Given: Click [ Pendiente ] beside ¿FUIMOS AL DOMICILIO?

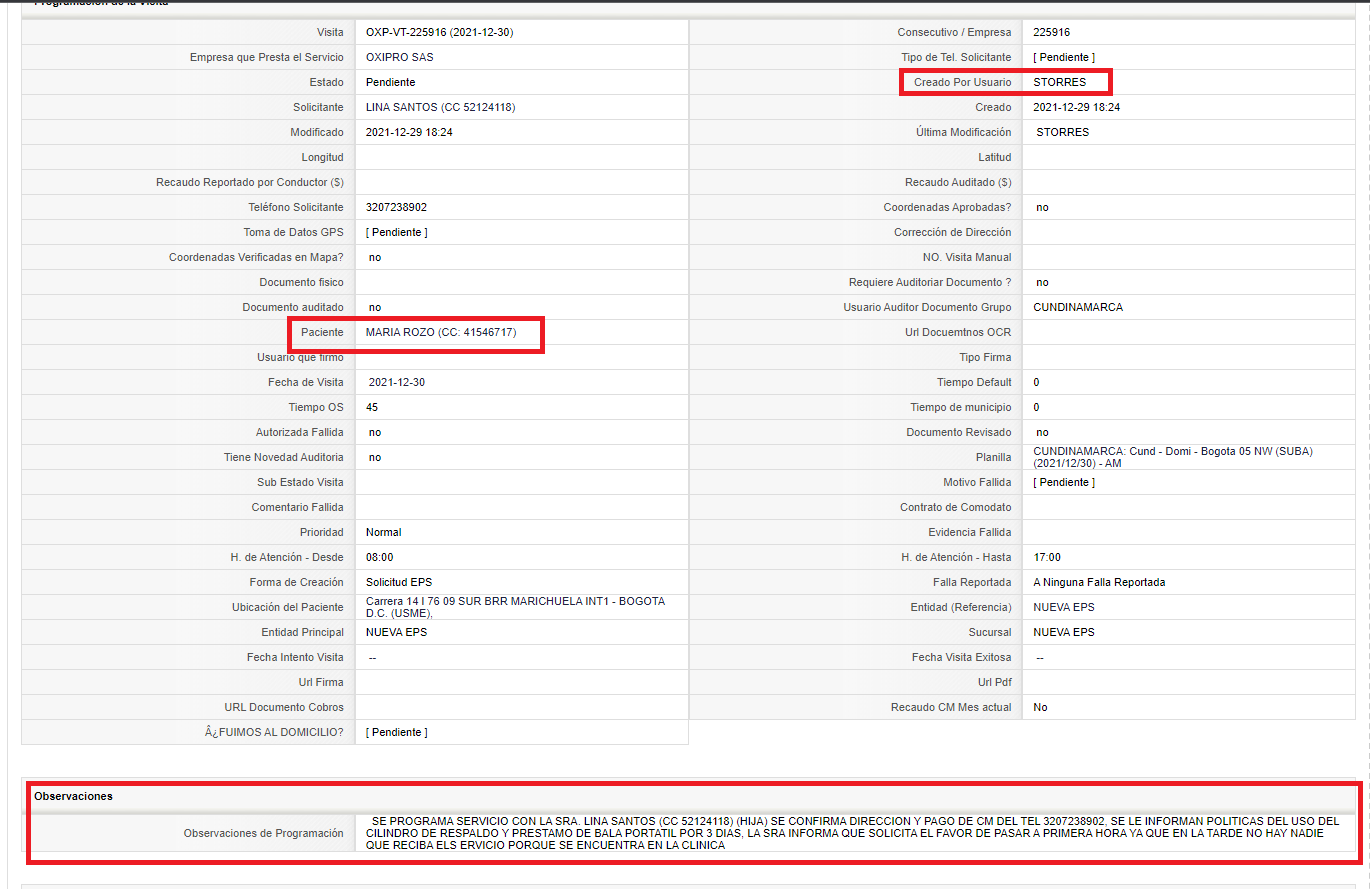Looking at the screenshot, I should 397,732.
